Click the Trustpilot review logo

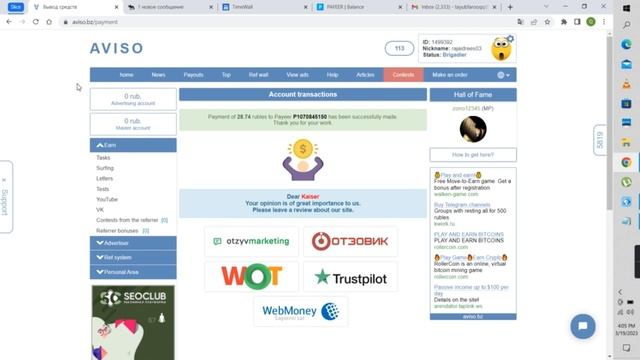pos(350,278)
